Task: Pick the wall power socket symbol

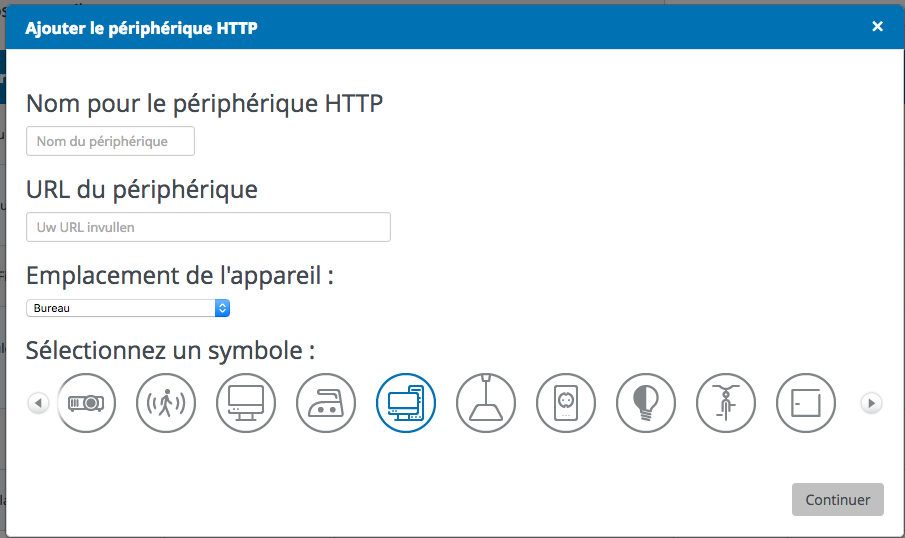Action: (x=566, y=403)
